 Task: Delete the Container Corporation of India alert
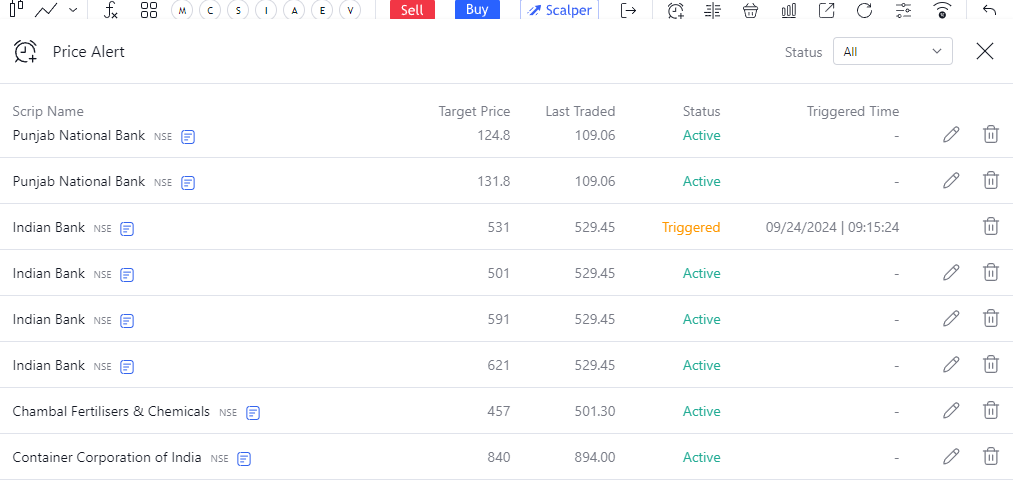(990, 457)
